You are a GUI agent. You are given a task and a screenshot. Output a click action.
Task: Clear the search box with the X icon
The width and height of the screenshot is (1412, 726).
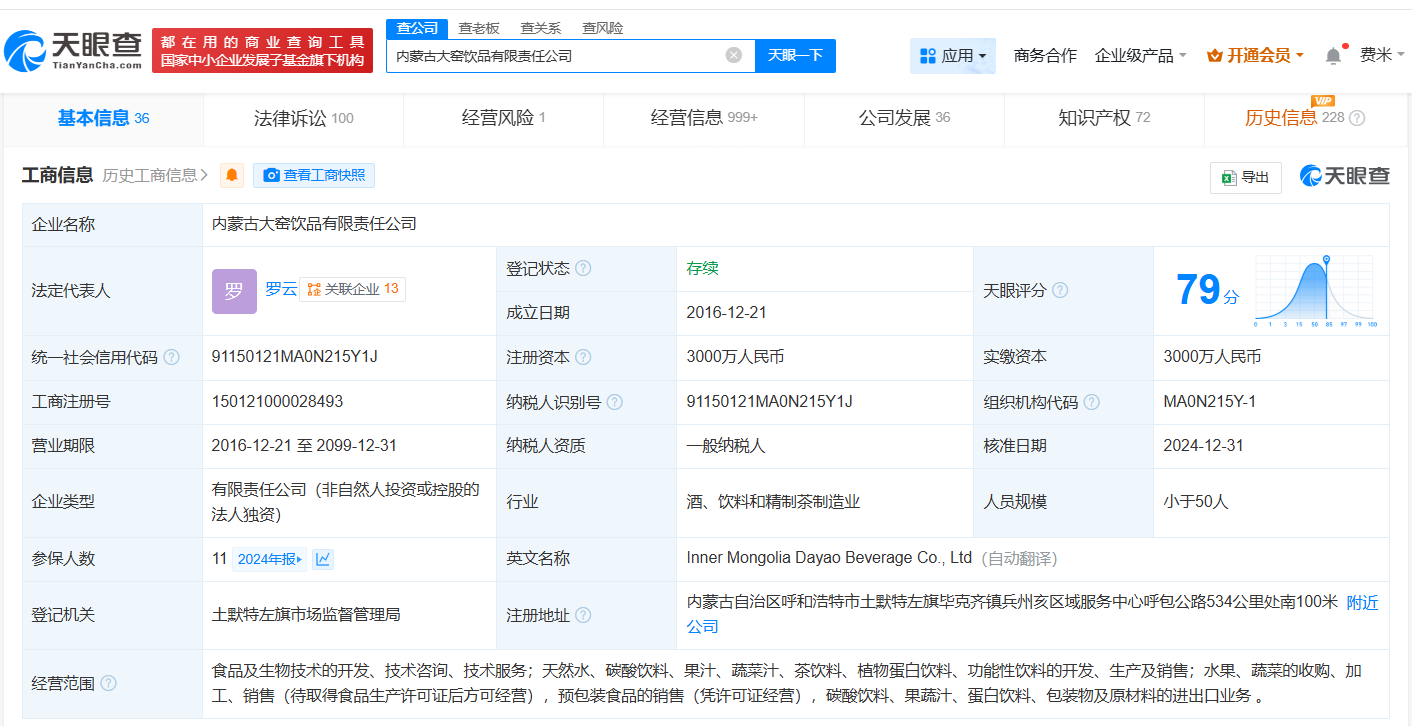click(733, 55)
